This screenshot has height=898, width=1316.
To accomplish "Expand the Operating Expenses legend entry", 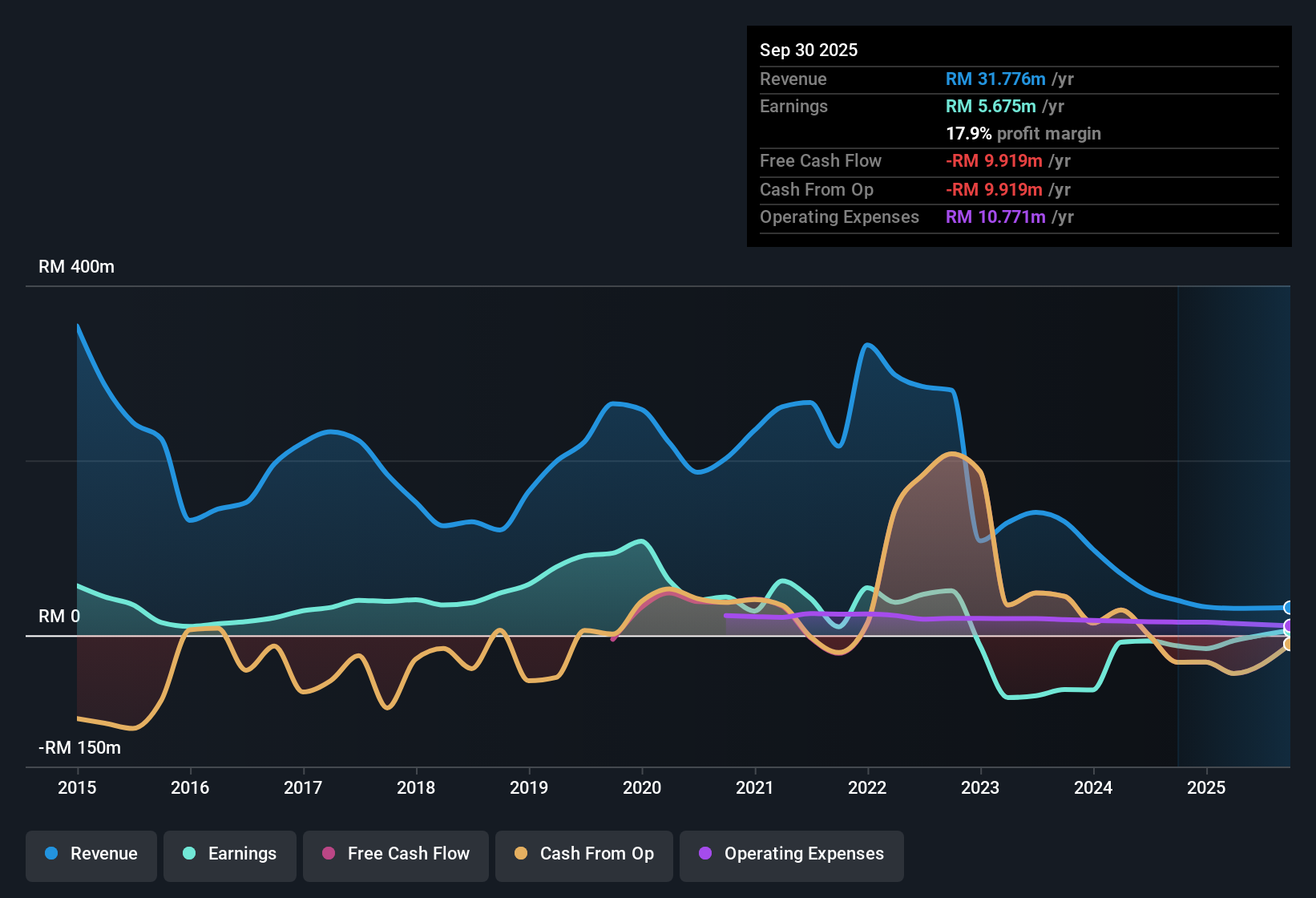I will pyautogui.click(x=792, y=854).
